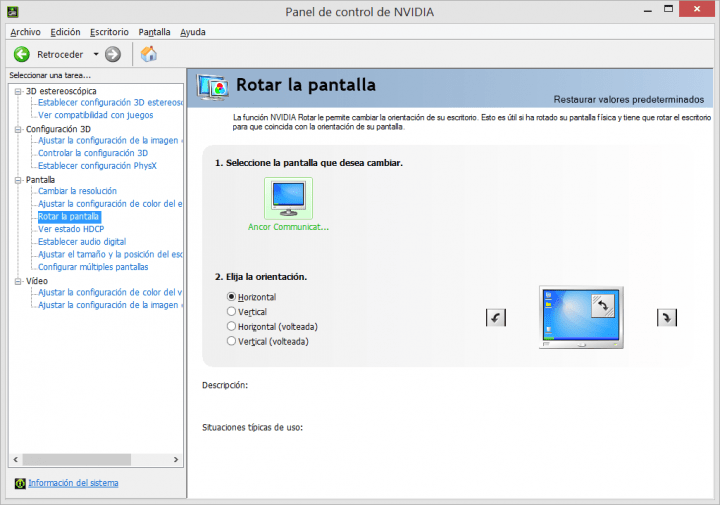Open the home icon in the toolbar
This screenshot has width=720, height=505.
coord(148,54)
